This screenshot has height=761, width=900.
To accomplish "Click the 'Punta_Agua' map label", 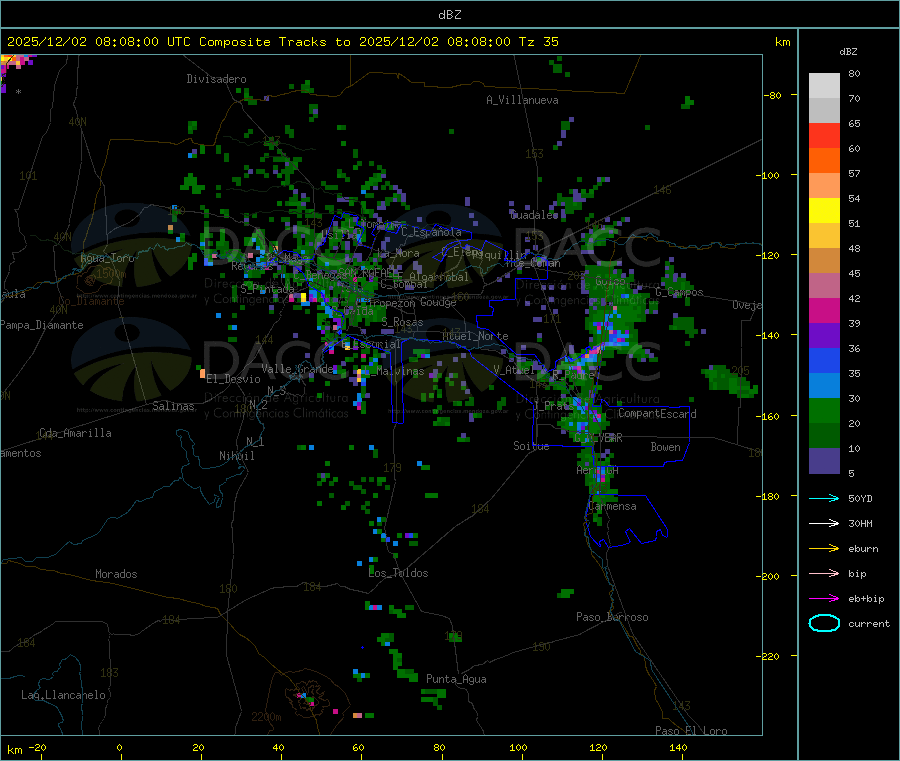I will click(x=456, y=679).
